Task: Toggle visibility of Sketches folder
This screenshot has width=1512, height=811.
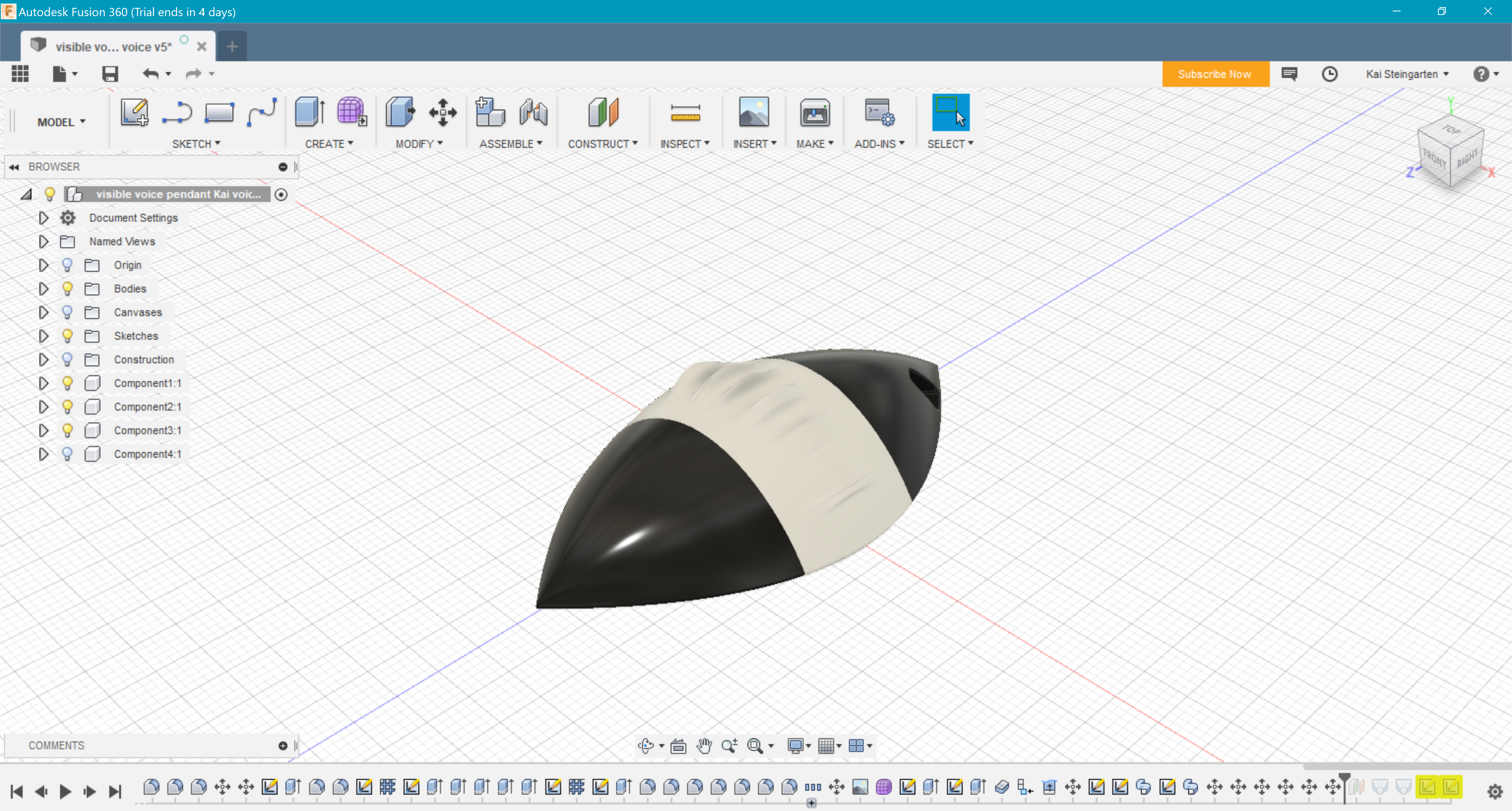Action: click(x=67, y=336)
